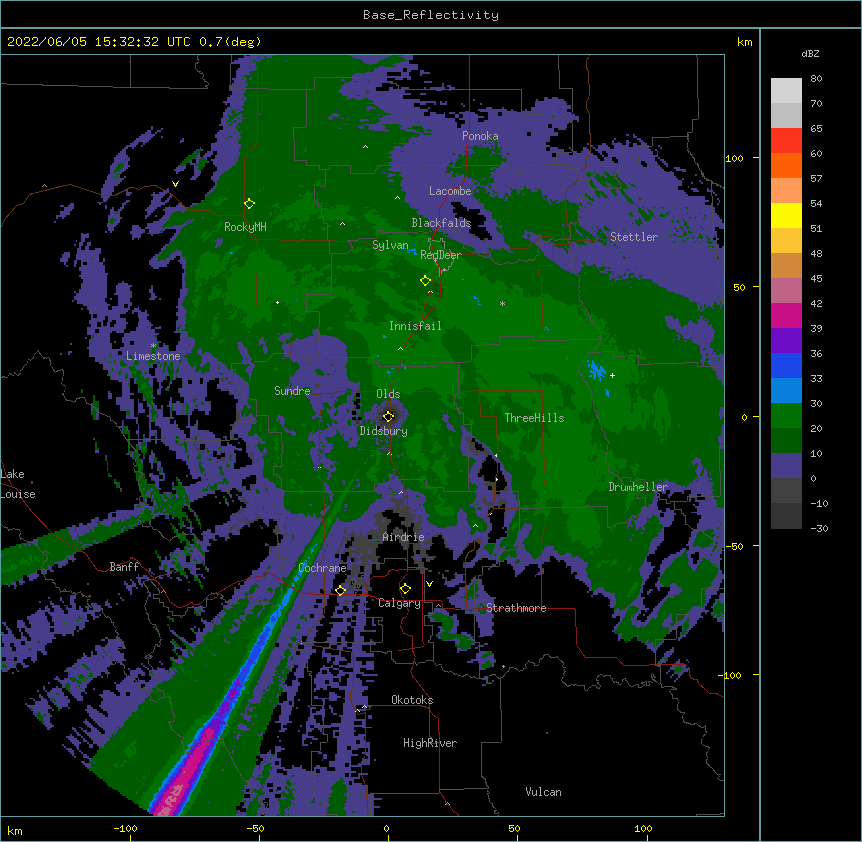Select the magenta swatch in dBZ legend
This screenshot has height=842, width=862.
click(786, 315)
